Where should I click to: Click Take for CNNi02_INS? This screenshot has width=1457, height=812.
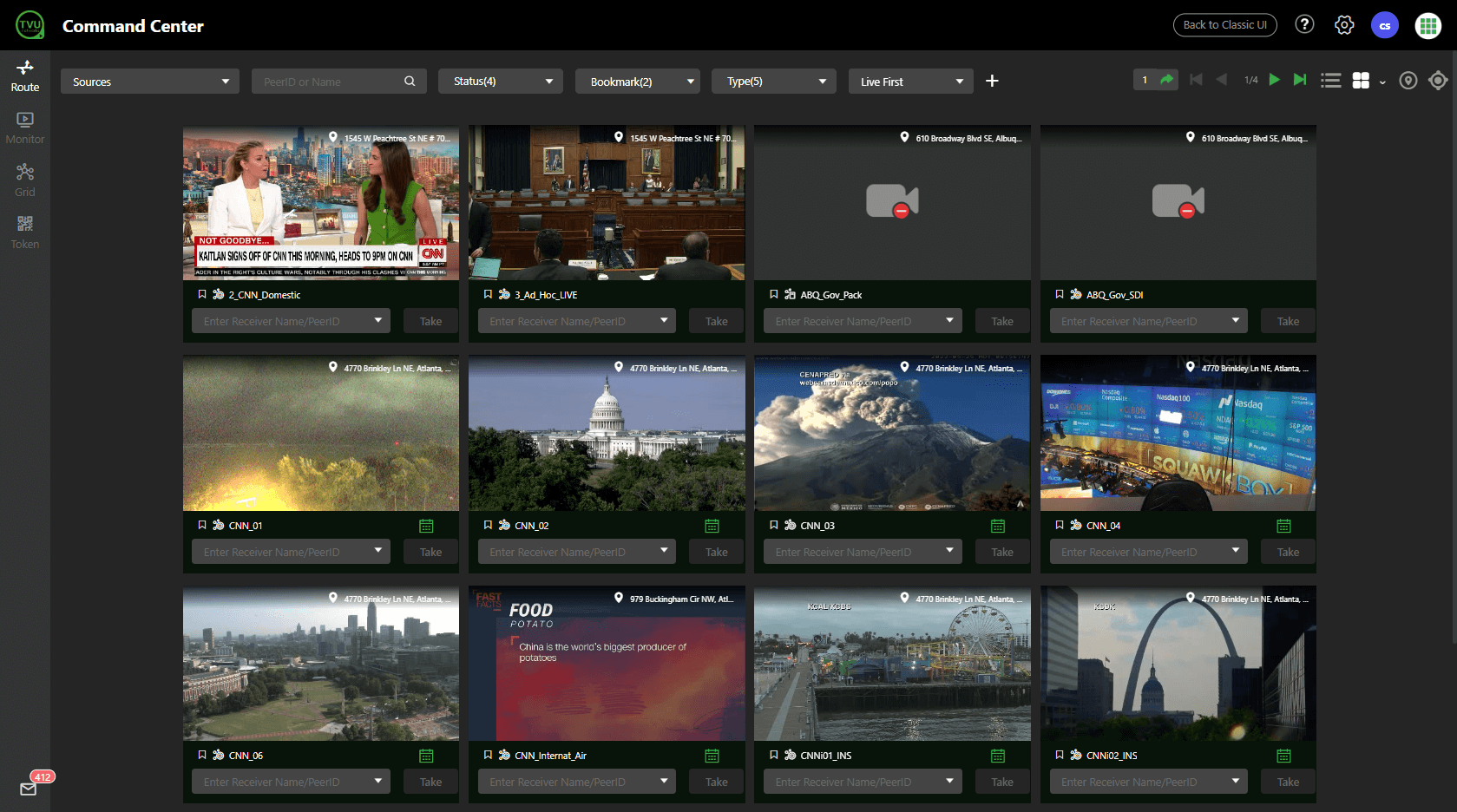point(1289,782)
